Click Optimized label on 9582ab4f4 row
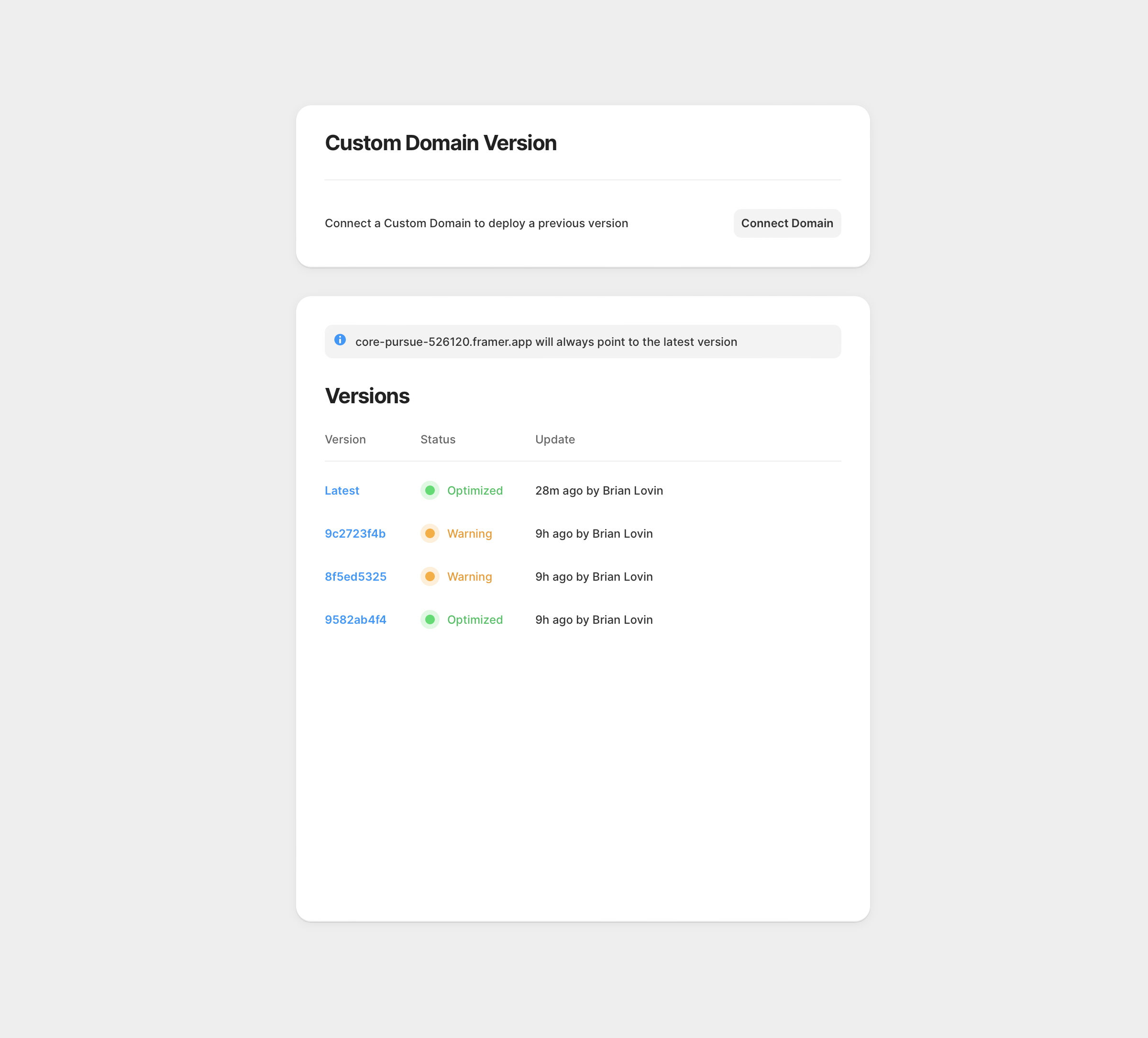This screenshot has width=1148, height=1038. point(475,619)
